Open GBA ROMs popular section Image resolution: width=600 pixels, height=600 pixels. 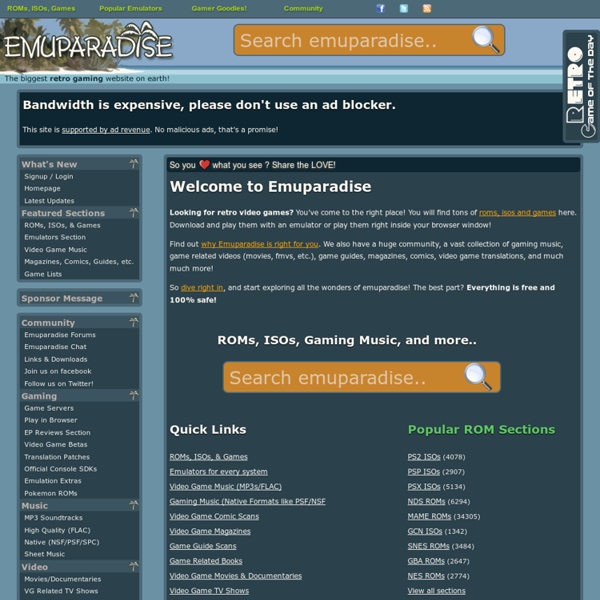(x=426, y=561)
